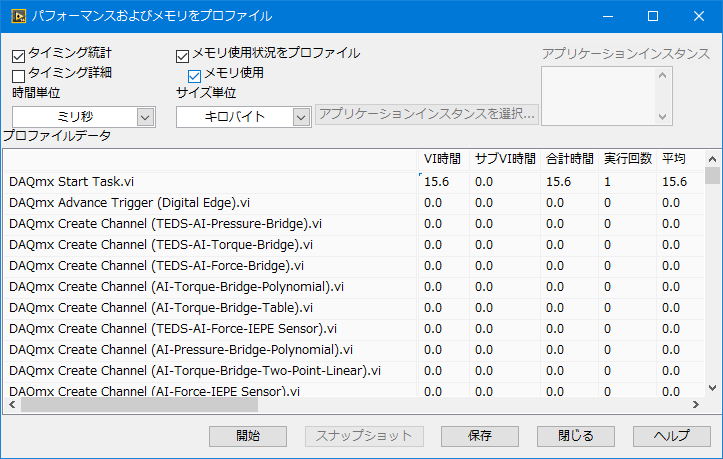The width and height of the screenshot is (723, 459).
Task: Click the 保存 button
Action: 480,436
